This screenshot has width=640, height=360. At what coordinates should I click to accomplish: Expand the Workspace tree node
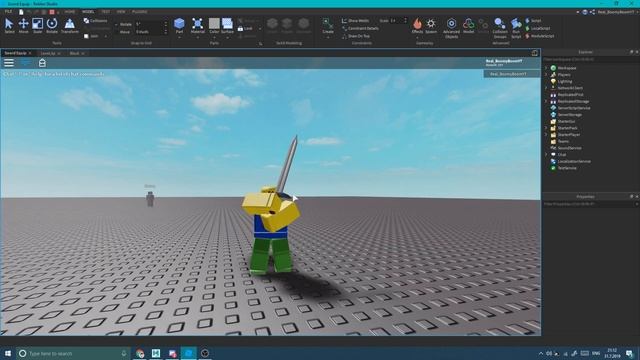(546, 68)
